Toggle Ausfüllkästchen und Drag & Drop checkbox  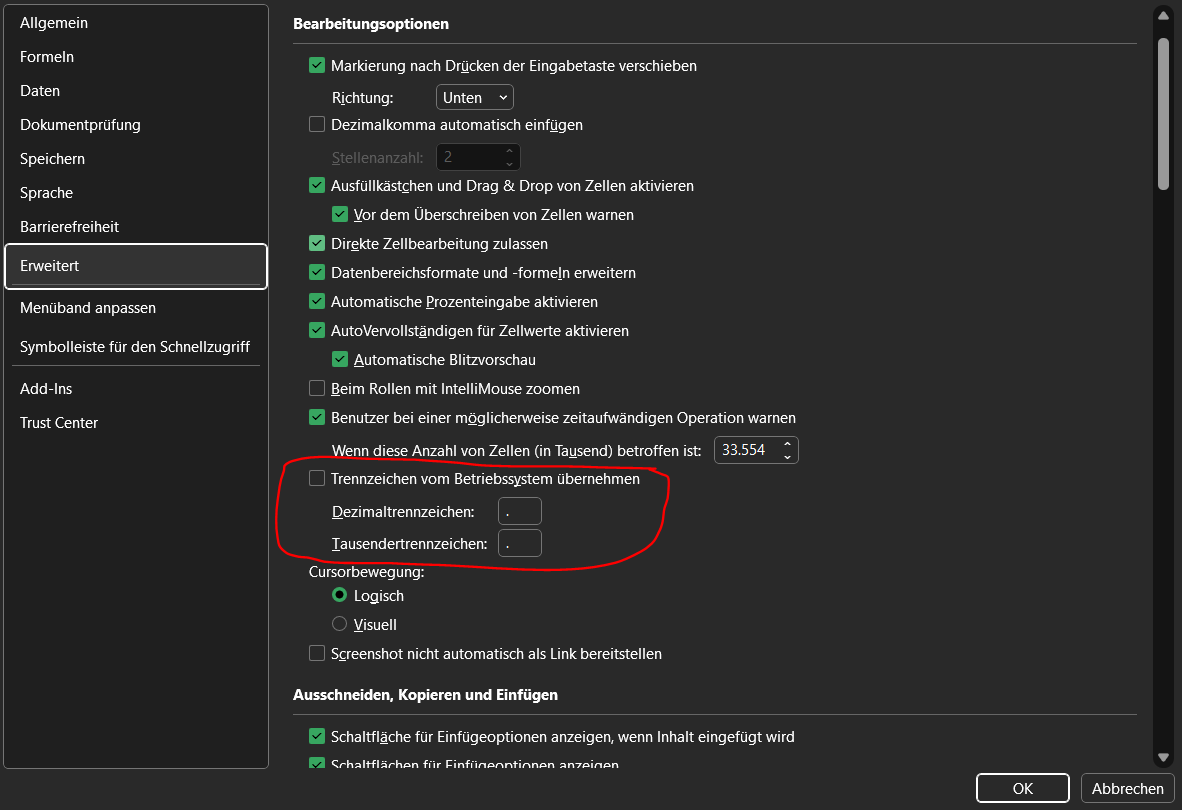(x=317, y=185)
